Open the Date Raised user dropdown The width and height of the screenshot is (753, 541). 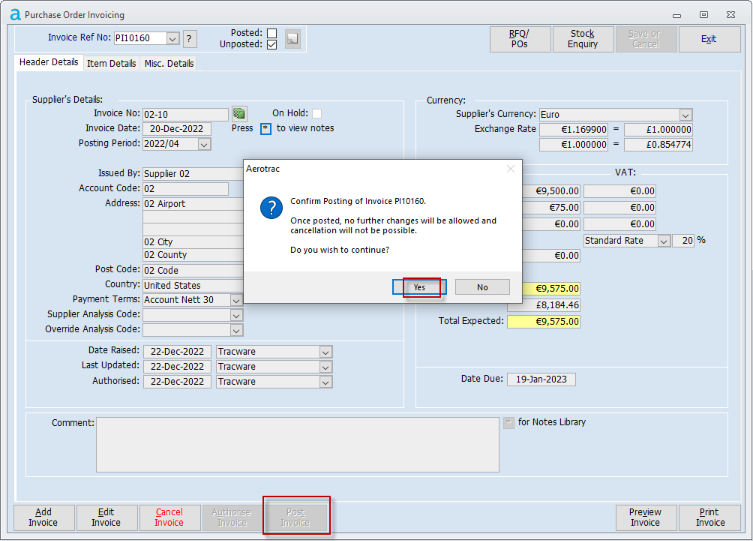325,352
